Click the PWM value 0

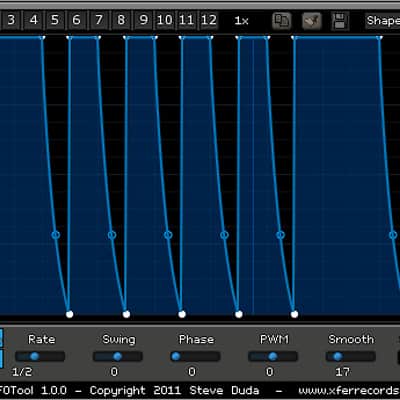(269, 372)
